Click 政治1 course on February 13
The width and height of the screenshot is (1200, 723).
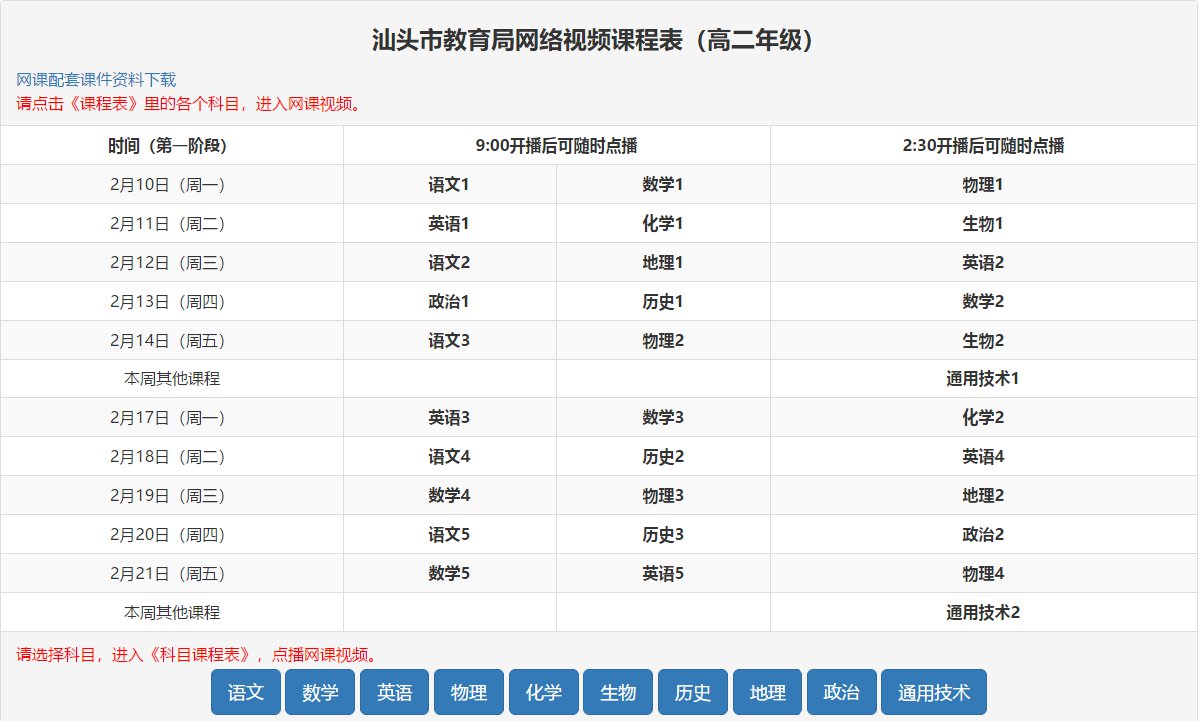(449, 302)
